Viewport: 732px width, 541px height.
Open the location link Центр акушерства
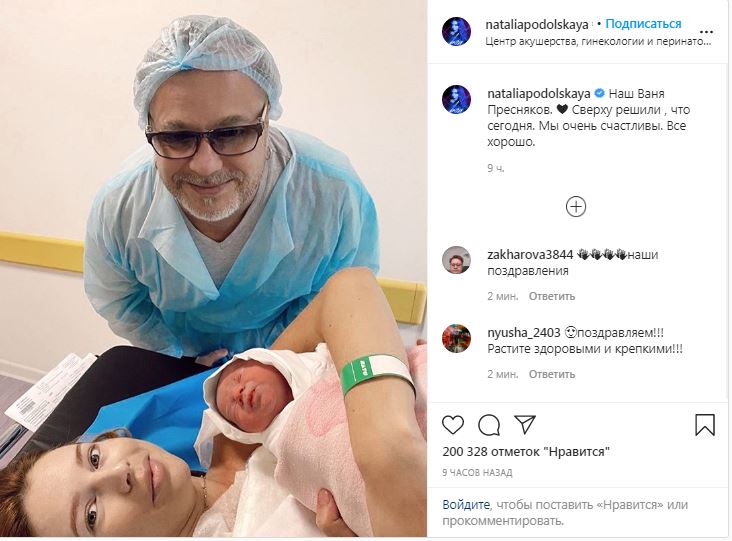click(x=598, y=42)
